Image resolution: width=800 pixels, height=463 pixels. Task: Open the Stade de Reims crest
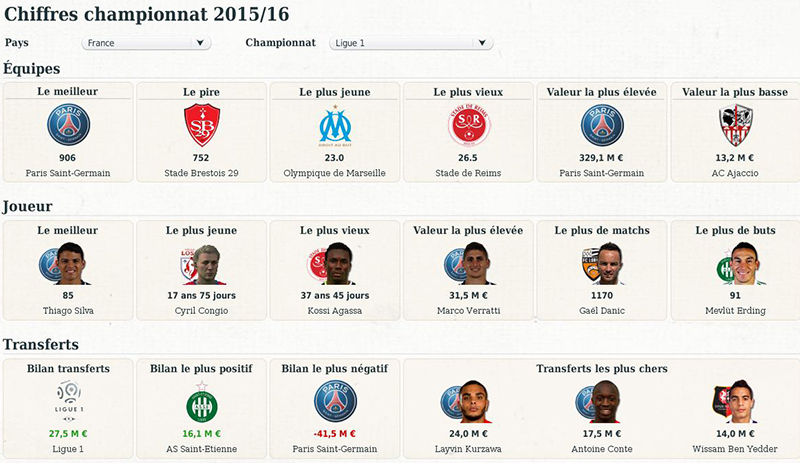(469, 125)
